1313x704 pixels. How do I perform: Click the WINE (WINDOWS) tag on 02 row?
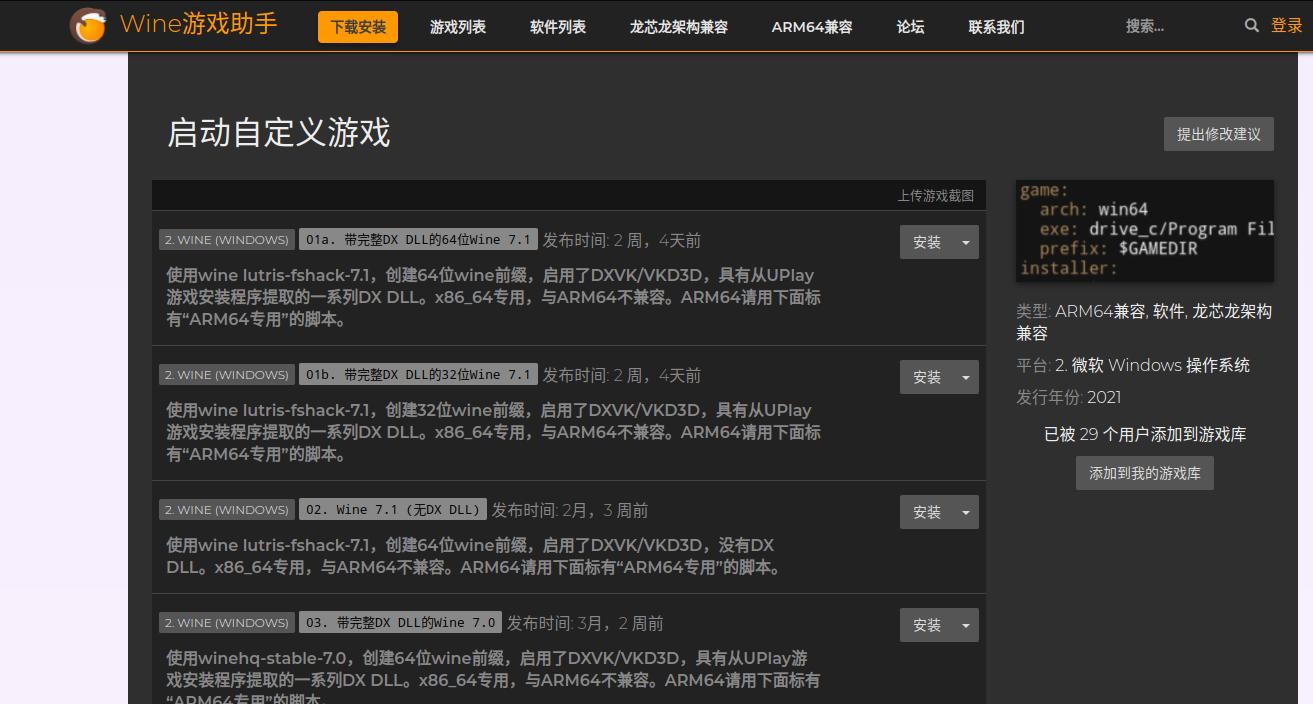coord(227,510)
